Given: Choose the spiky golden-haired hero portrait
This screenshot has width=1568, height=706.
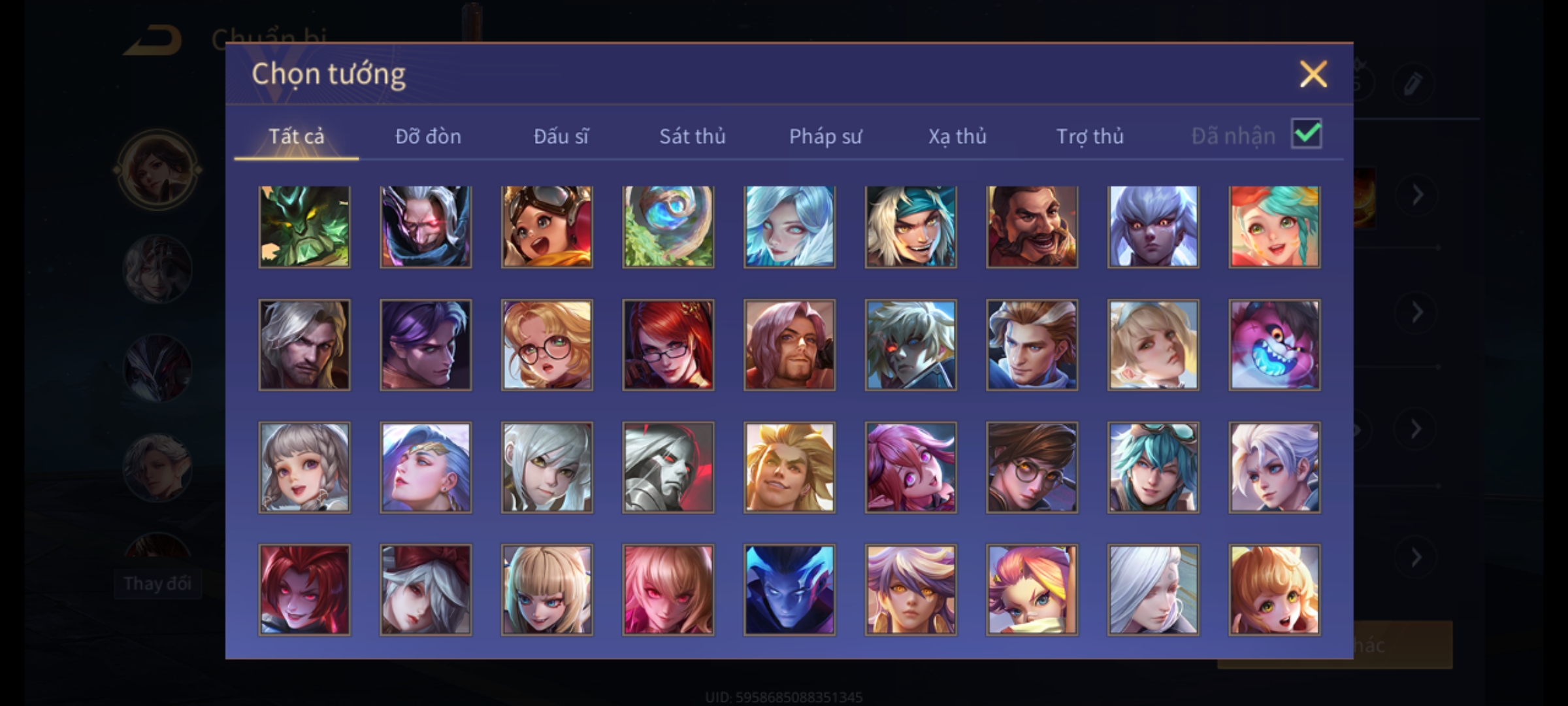Looking at the screenshot, I should 789,467.
